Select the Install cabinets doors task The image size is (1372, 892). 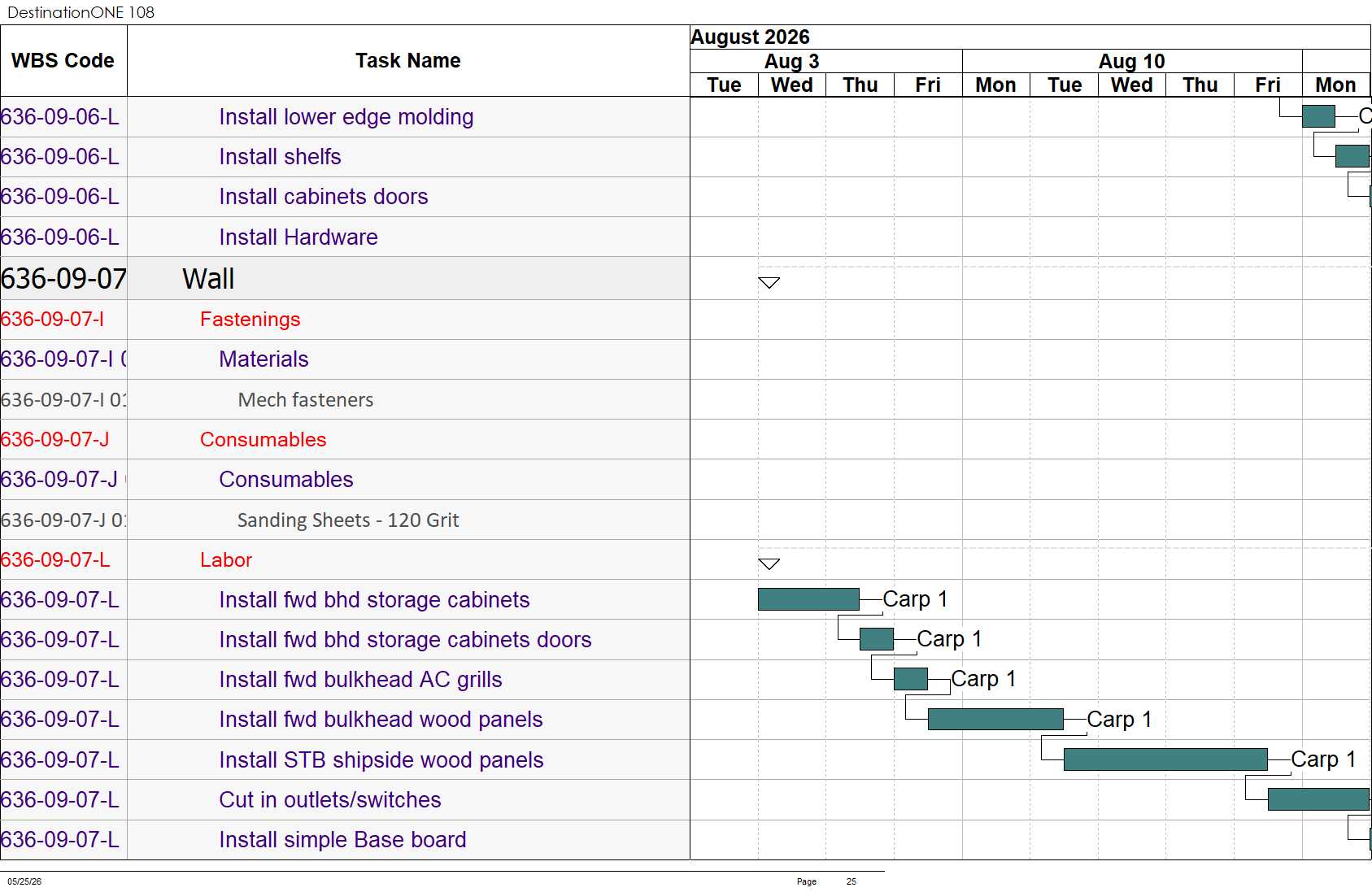tap(324, 197)
